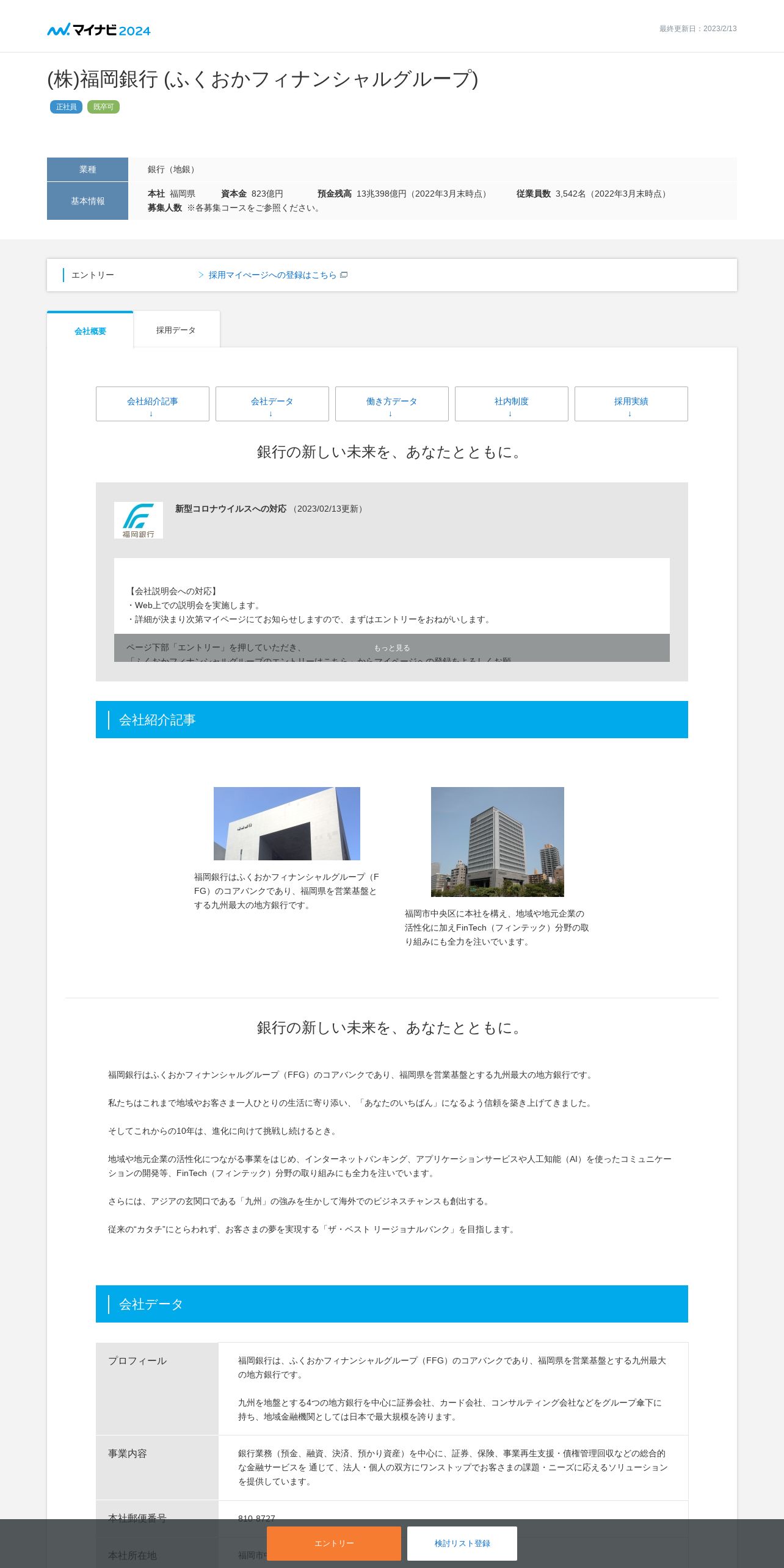The width and height of the screenshot is (784, 1568).
Task: Open the high-rise headquarters photo
Action: 498,842
